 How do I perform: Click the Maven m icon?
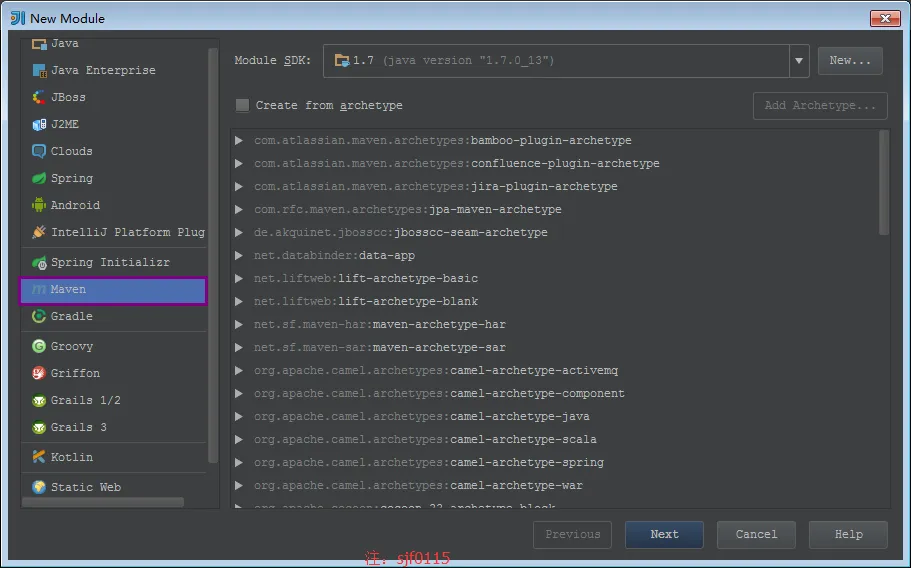pyautogui.click(x=39, y=289)
